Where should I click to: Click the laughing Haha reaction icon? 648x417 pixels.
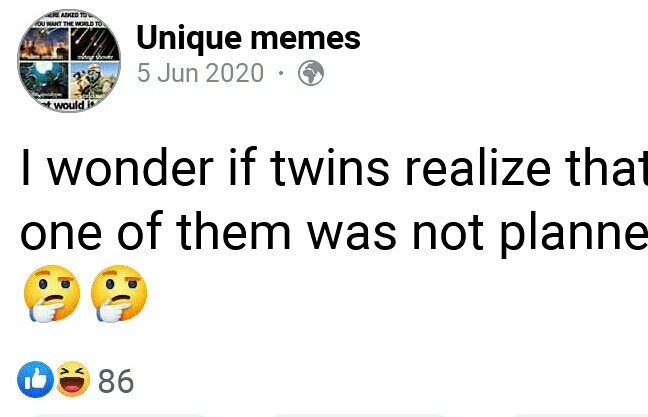(x=73, y=379)
